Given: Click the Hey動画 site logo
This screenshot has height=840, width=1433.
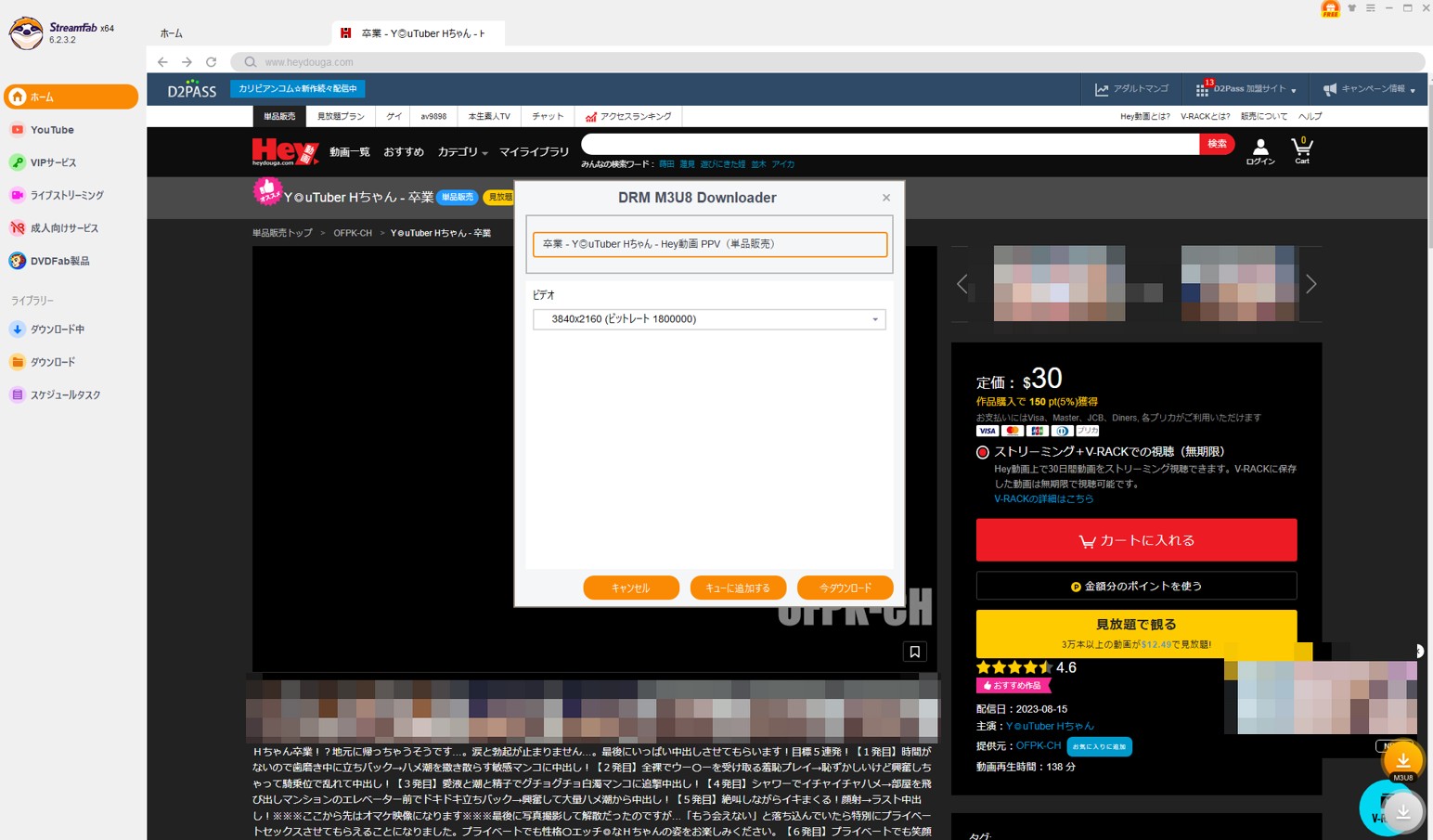Looking at the screenshot, I should pos(285,151).
